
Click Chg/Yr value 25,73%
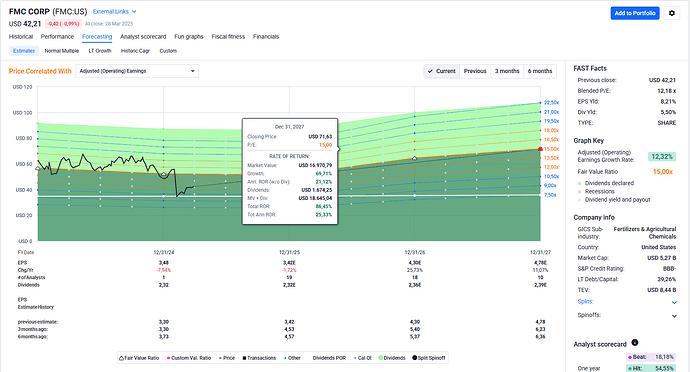coord(415,270)
